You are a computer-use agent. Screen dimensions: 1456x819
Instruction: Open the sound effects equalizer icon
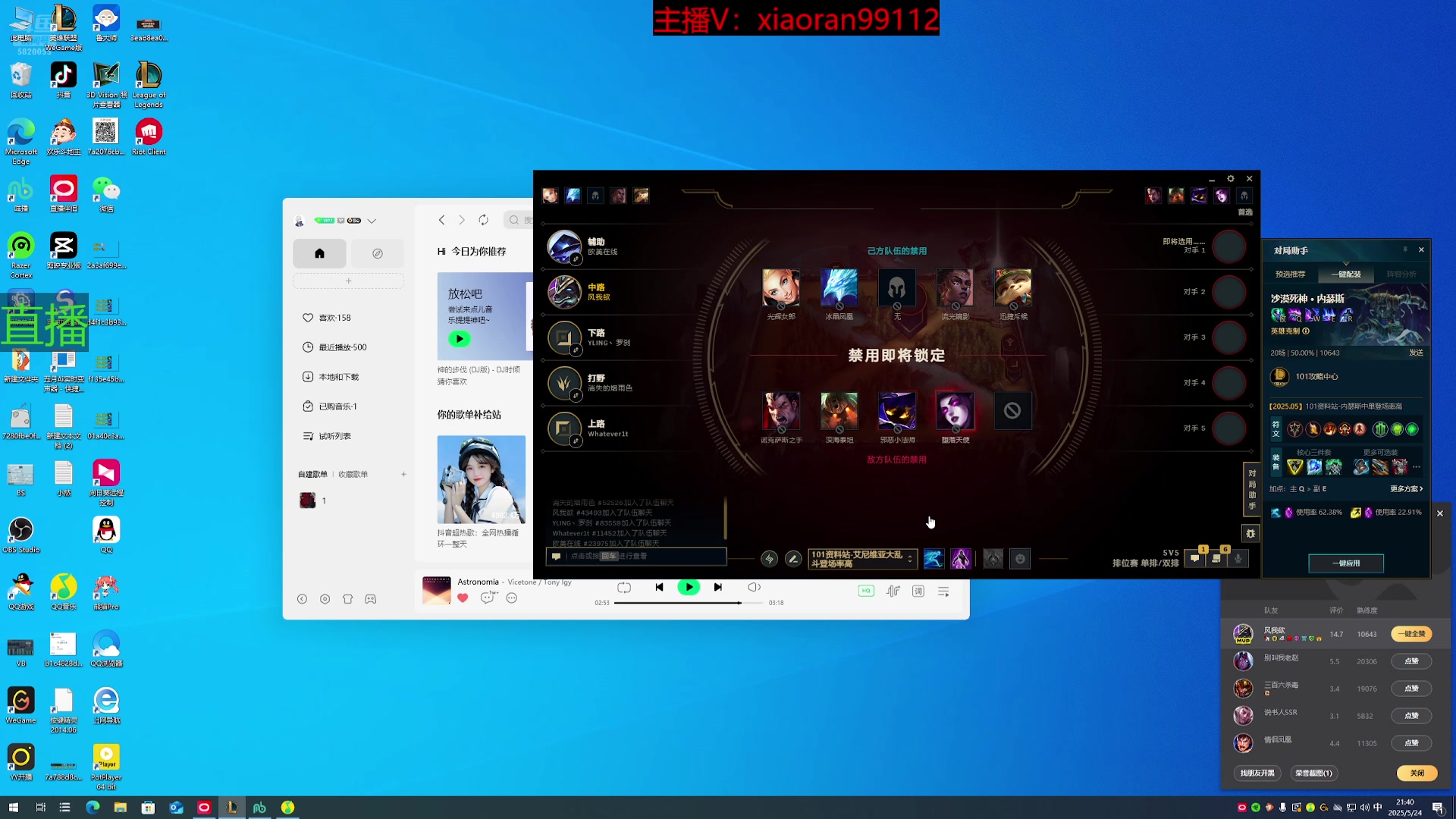[893, 591]
